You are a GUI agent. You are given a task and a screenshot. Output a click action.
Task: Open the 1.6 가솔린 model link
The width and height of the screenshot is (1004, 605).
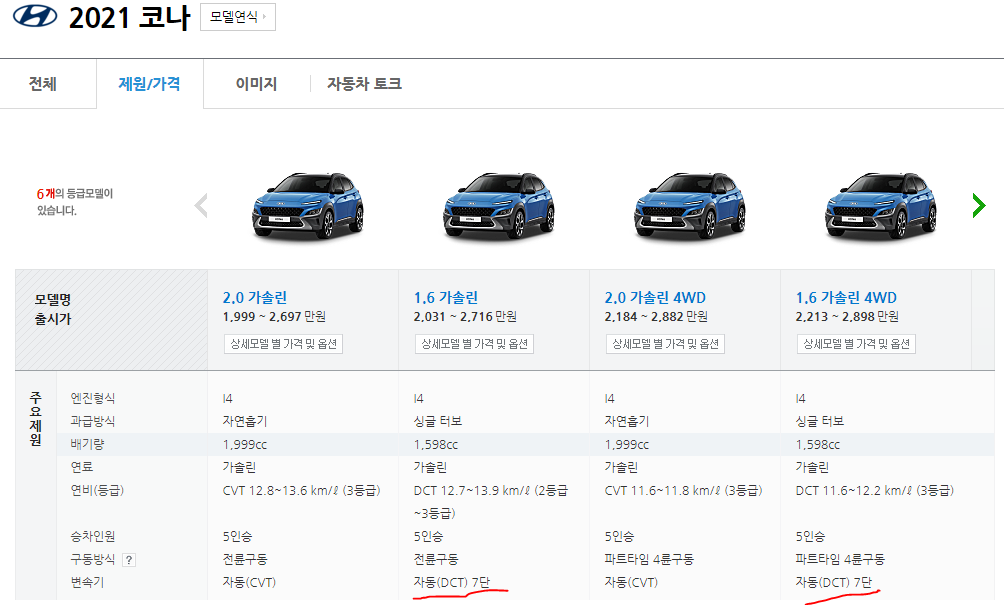[x=446, y=298]
